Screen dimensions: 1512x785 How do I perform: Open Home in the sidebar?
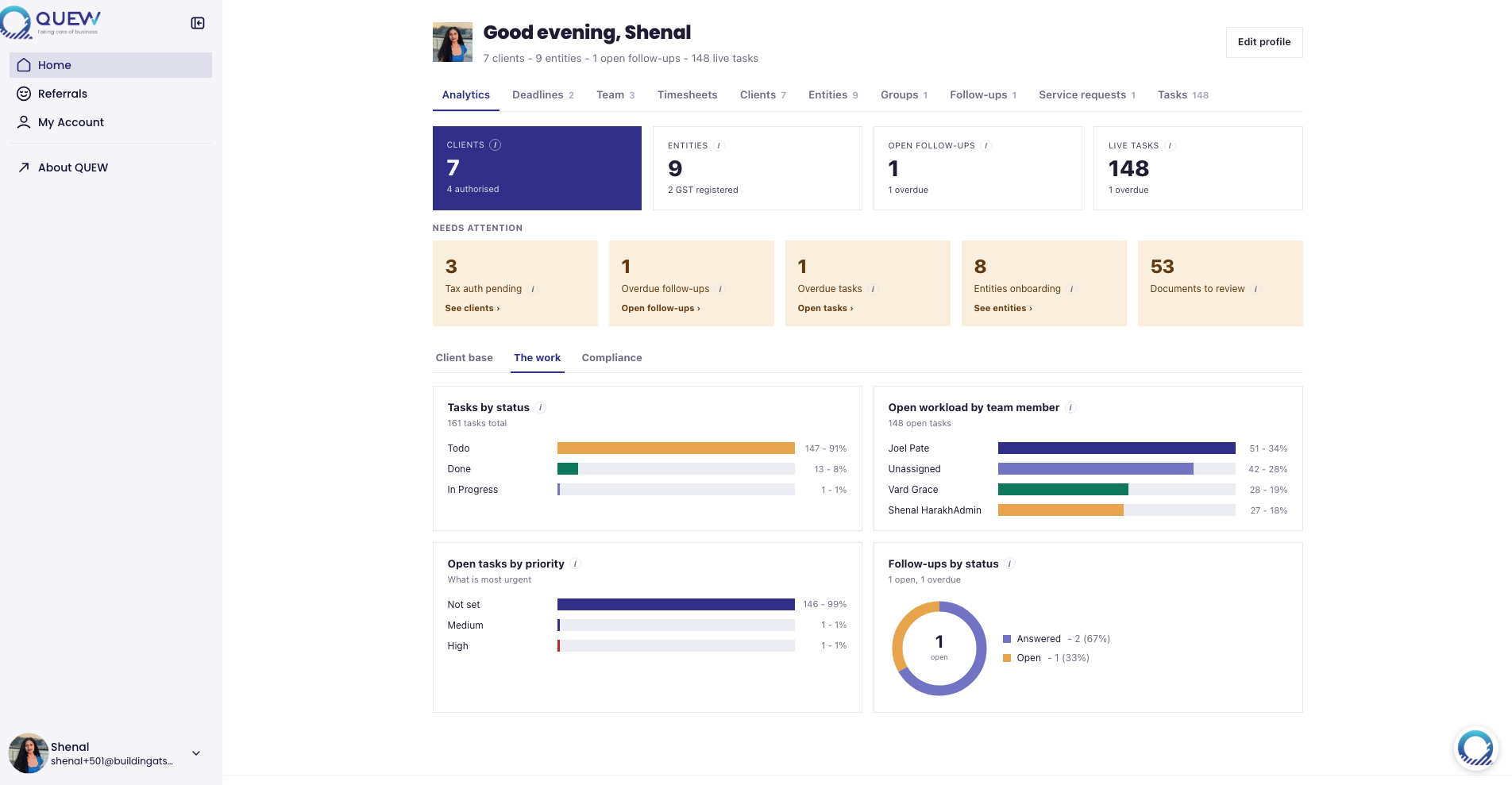(110, 65)
